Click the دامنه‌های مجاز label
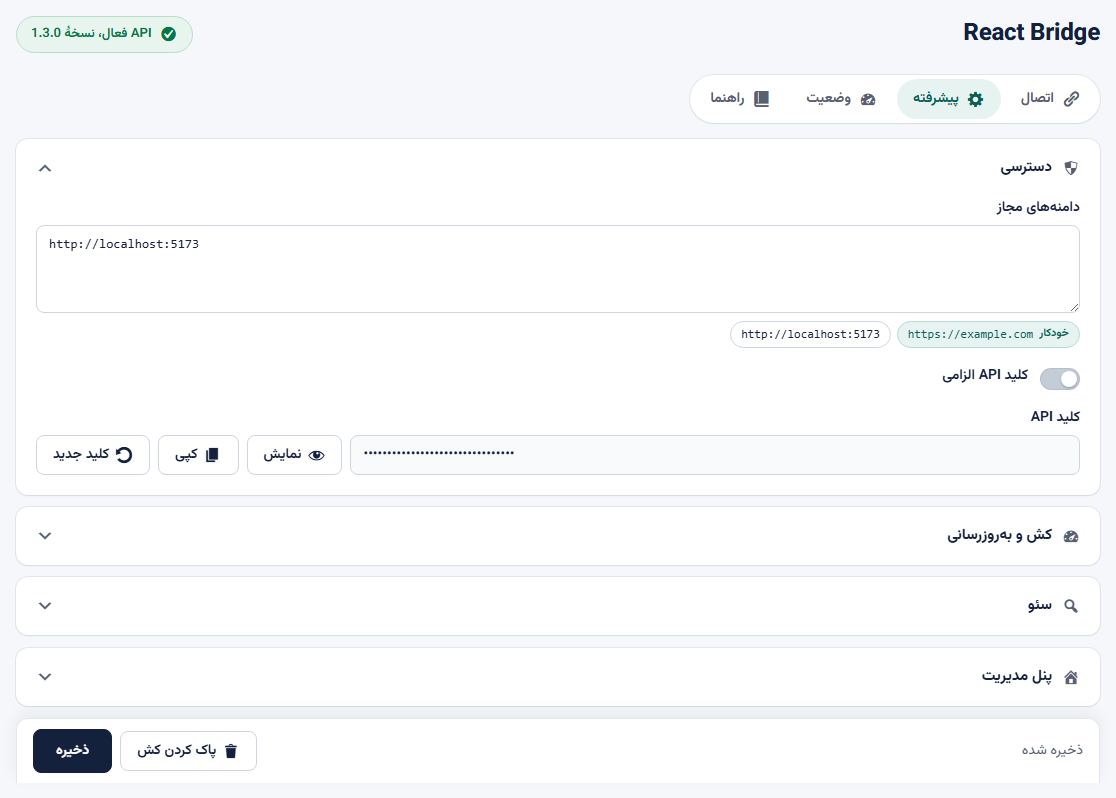 click(x=1038, y=207)
